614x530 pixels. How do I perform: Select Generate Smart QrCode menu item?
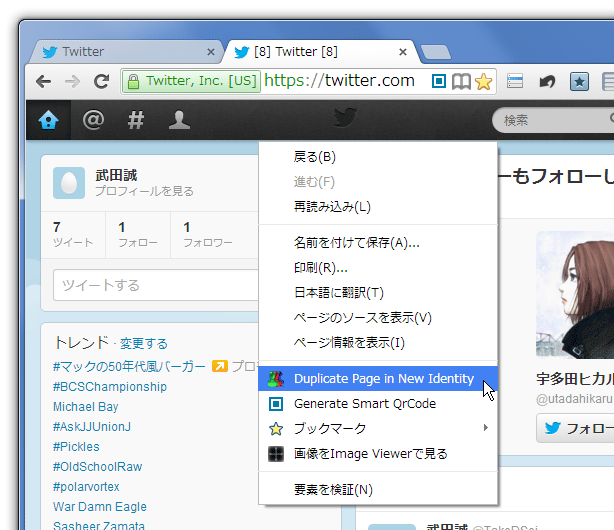(x=378, y=403)
